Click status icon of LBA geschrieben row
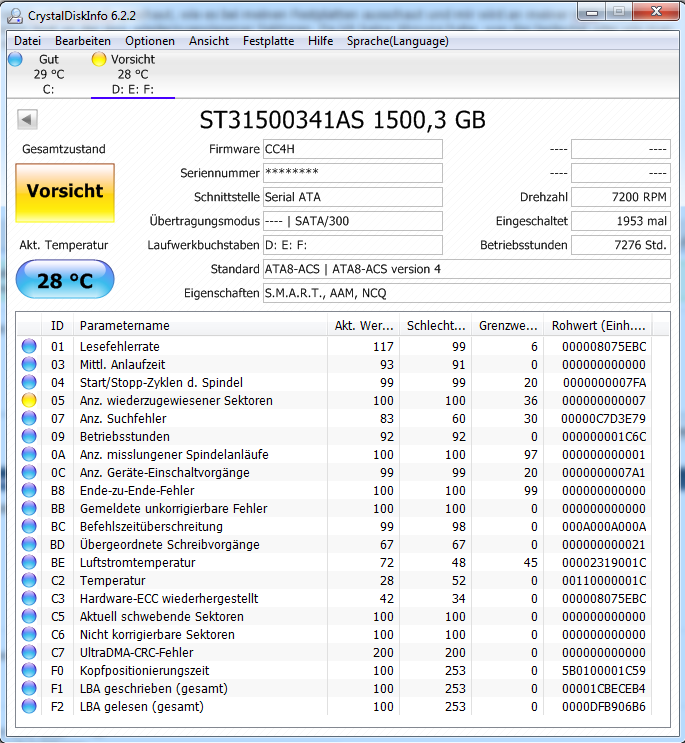Viewport: 685px width, 743px height. tap(29, 689)
